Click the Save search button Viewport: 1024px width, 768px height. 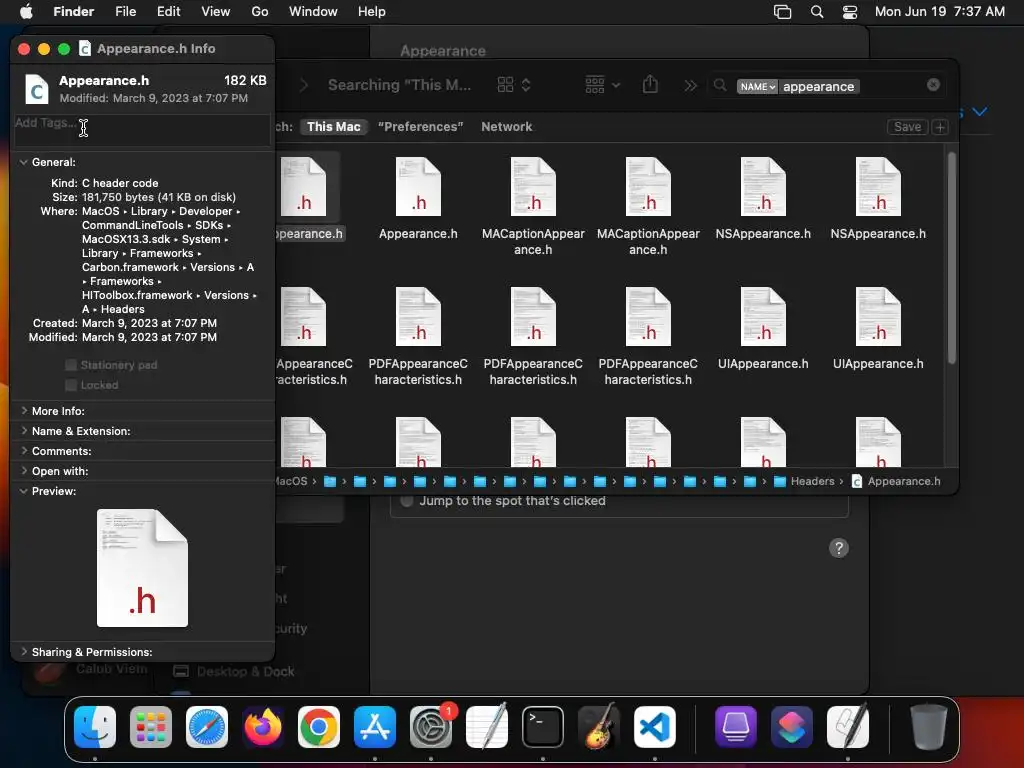click(x=907, y=127)
